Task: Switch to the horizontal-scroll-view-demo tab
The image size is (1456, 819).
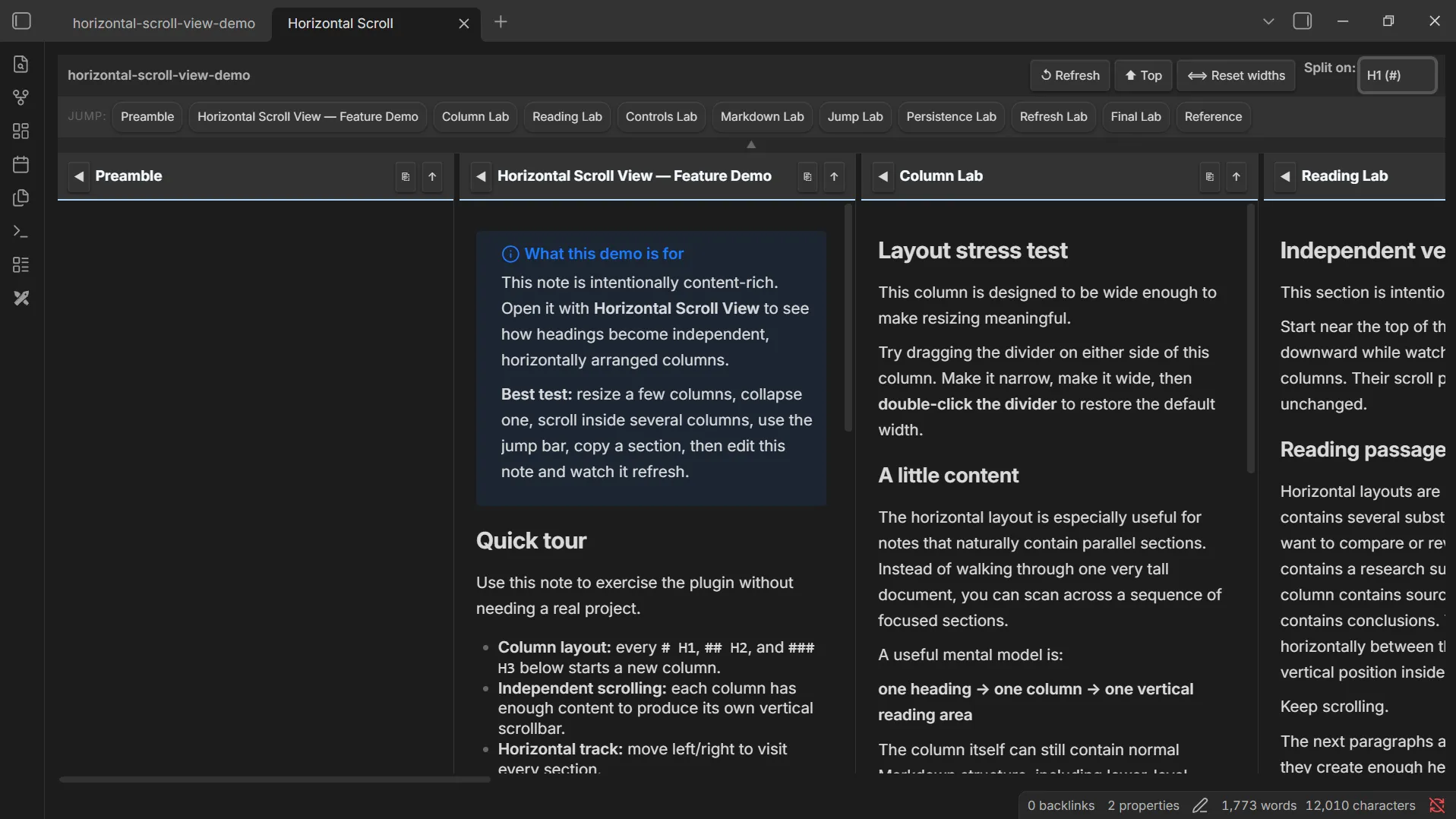Action: [163, 24]
